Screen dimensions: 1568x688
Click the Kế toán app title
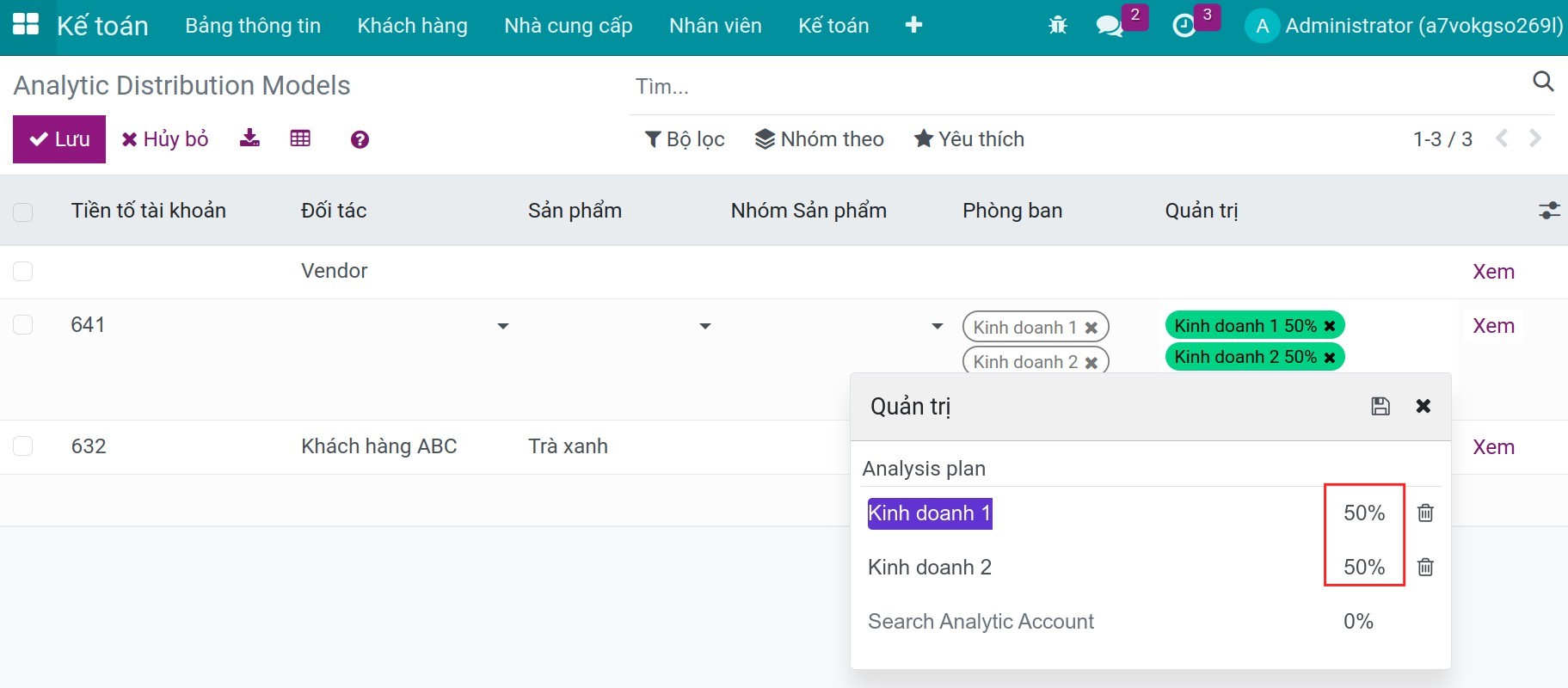tap(102, 26)
